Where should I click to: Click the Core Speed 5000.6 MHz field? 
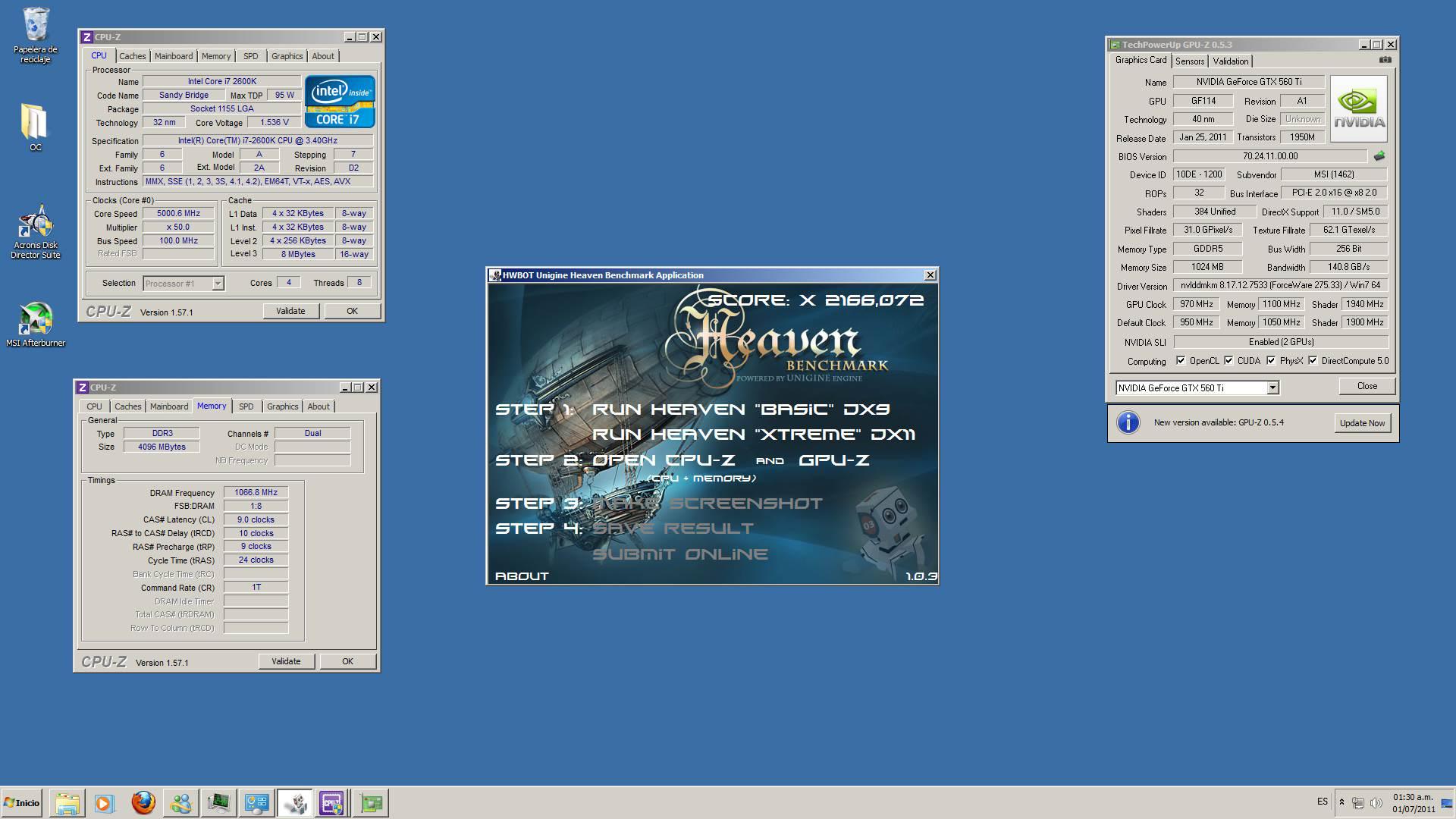[x=178, y=214]
